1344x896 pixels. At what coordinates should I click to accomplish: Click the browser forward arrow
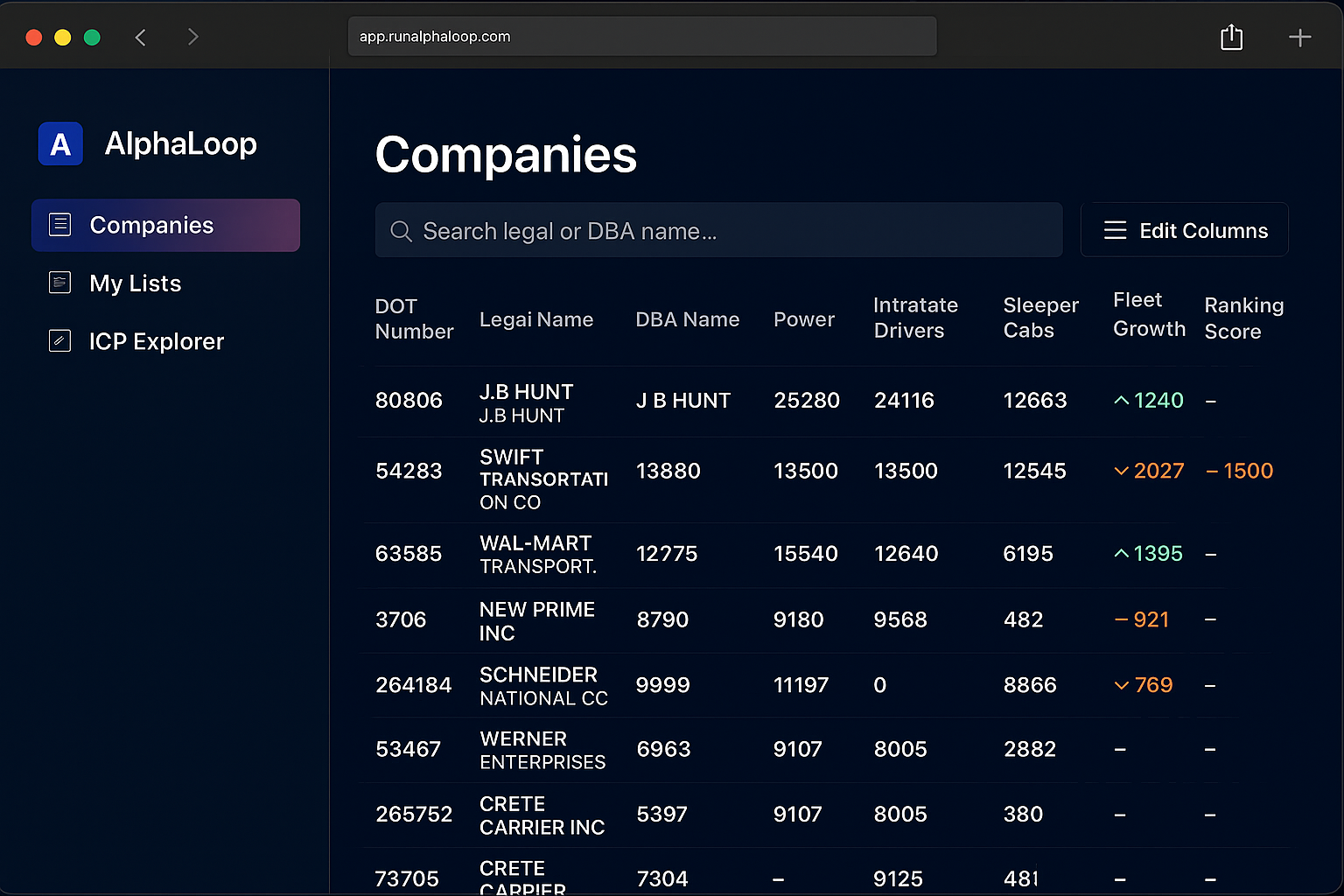point(192,37)
